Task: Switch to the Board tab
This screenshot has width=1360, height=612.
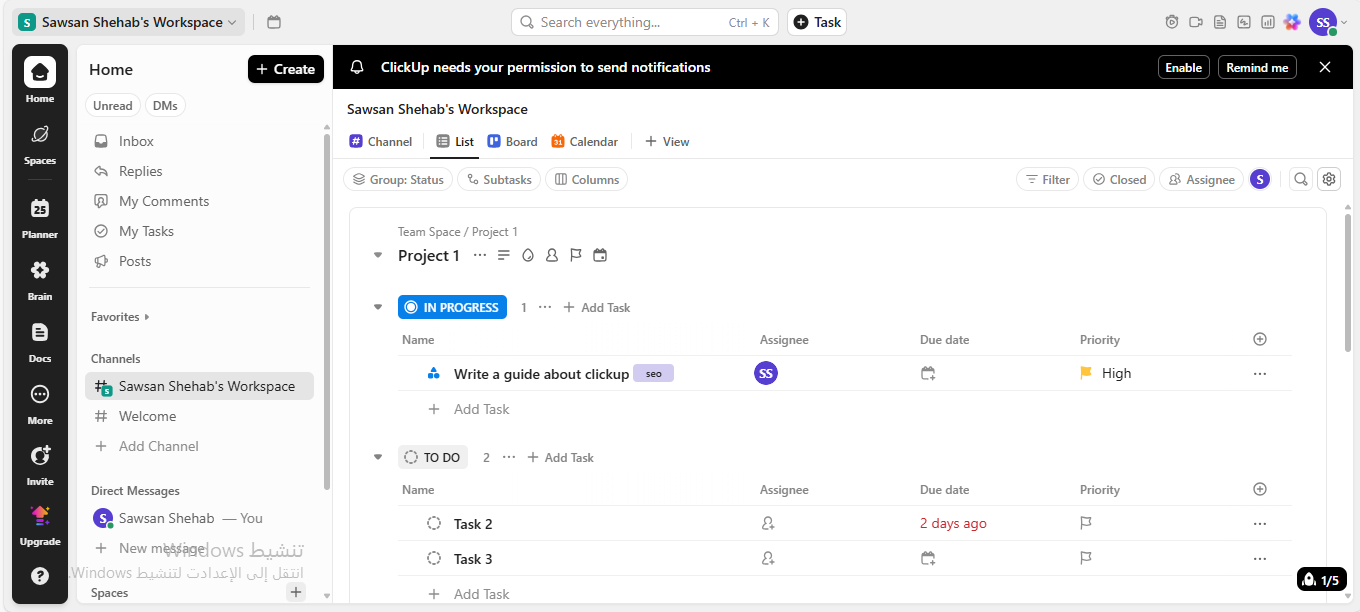Action: point(512,141)
